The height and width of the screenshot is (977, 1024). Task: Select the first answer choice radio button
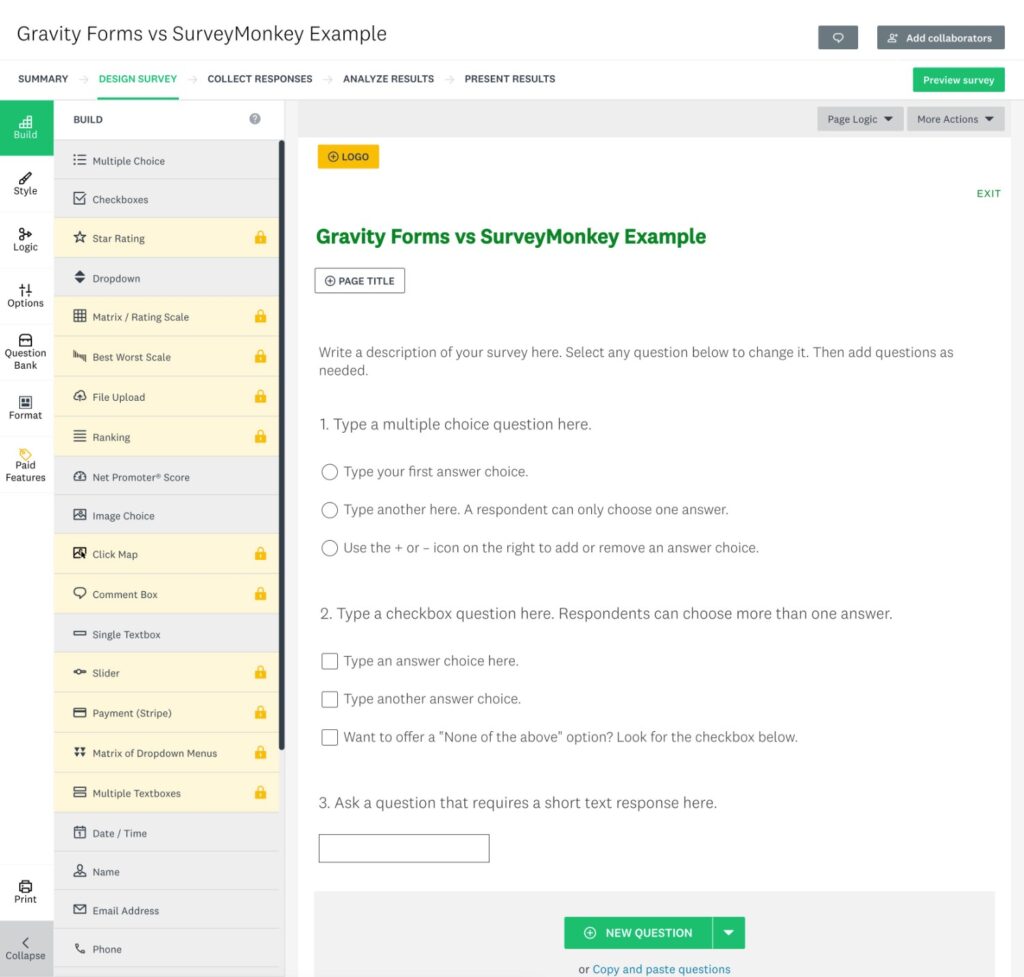click(329, 471)
